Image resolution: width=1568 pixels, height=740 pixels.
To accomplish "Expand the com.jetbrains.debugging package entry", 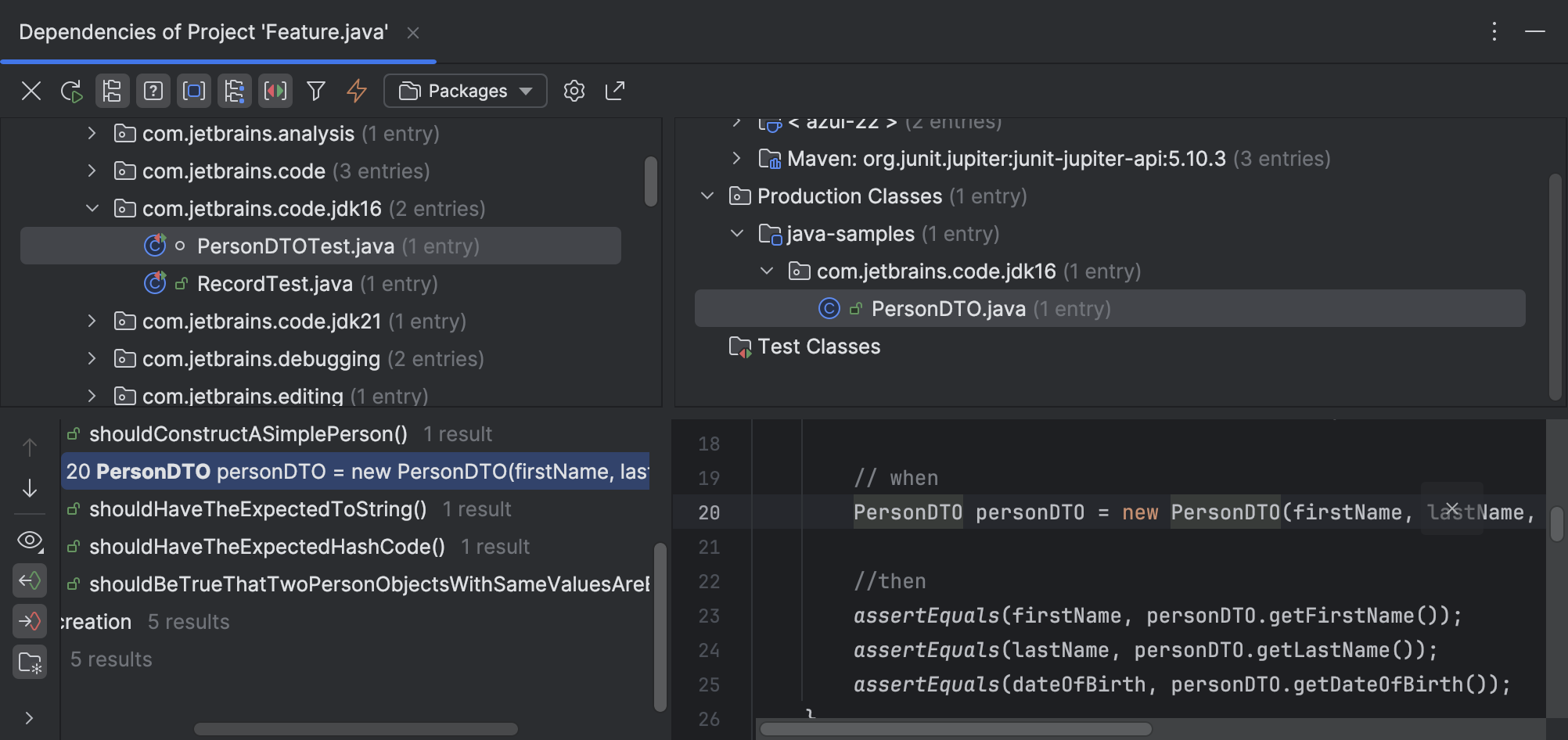I will (x=92, y=358).
